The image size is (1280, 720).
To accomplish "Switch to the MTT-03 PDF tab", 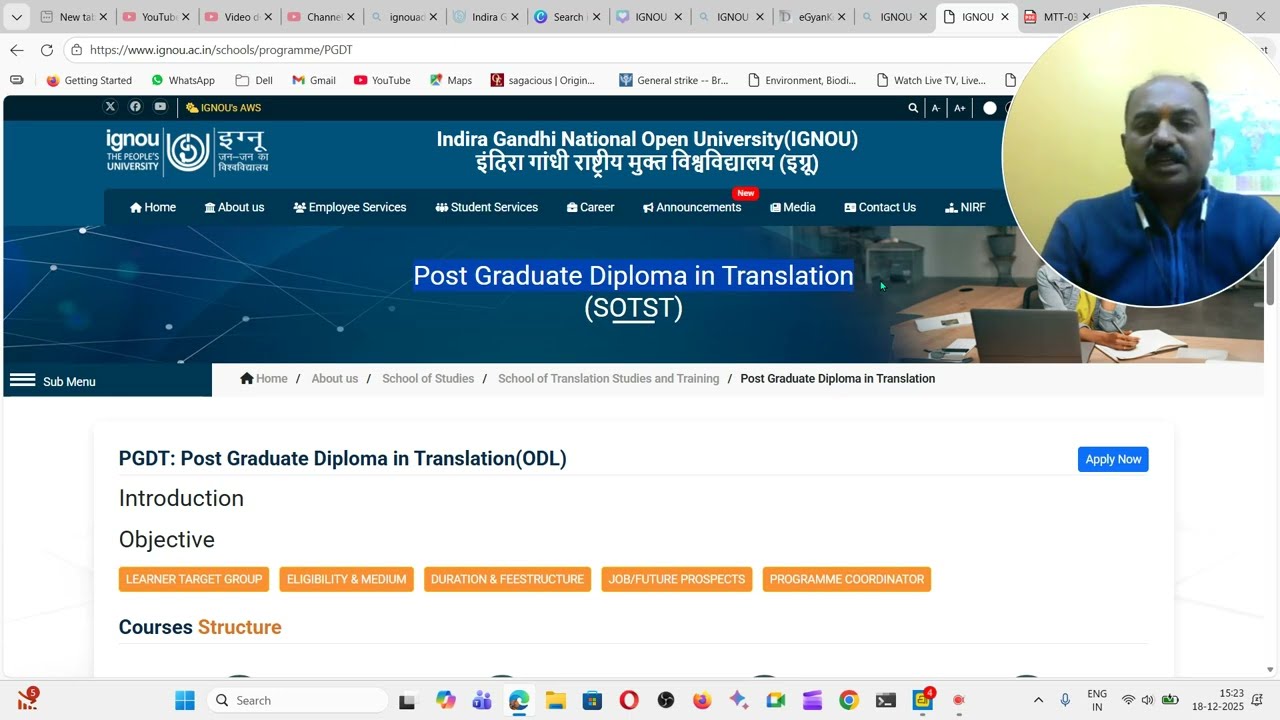I will coord(1058,17).
